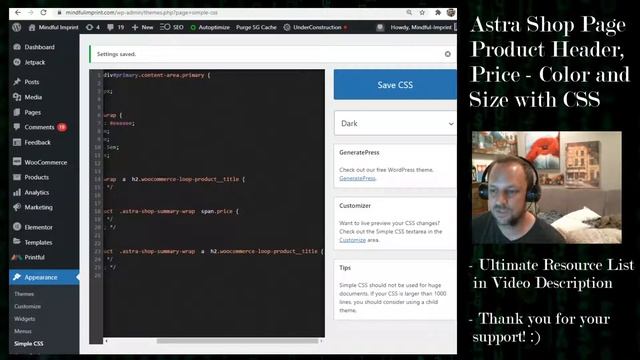Open the Themes submenu item
Viewport: 640px width, 360px height.
point(24,294)
